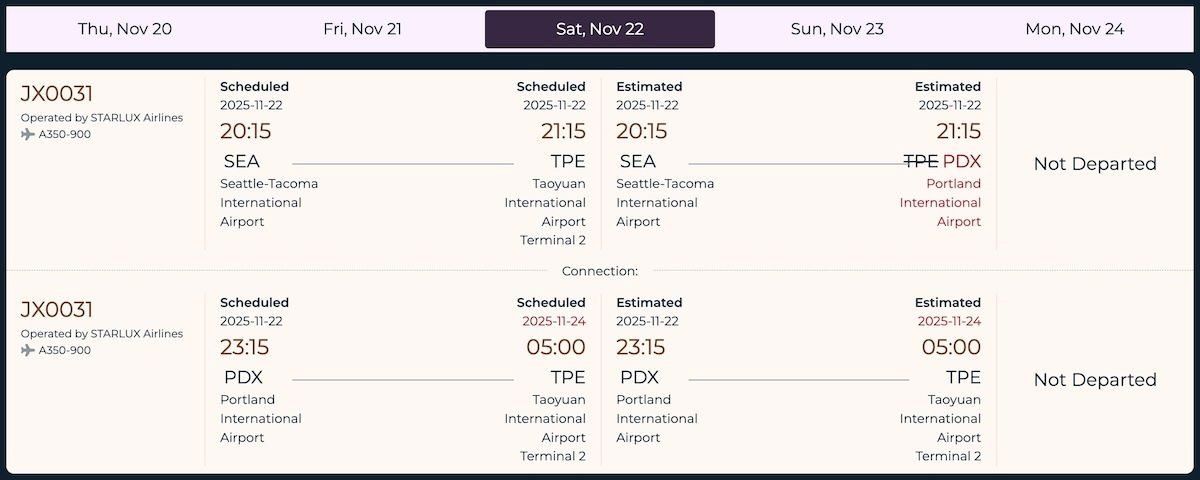Switch to the Fri, Nov 21 tab
The image size is (1200, 480).
(x=362, y=29)
